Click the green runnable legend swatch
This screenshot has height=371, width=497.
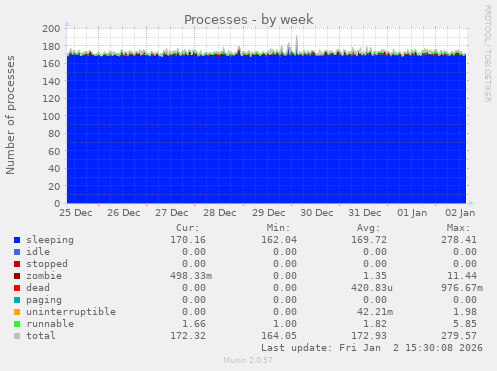[17, 324]
